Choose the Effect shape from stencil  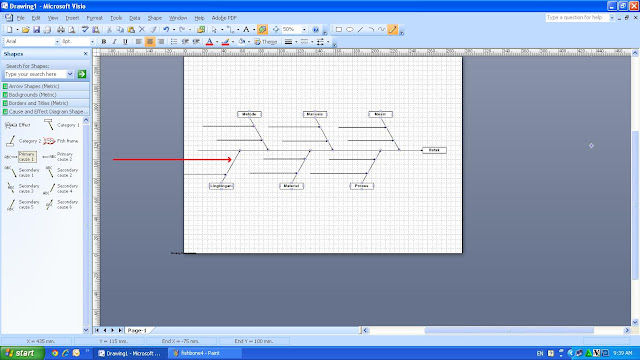(18, 125)
